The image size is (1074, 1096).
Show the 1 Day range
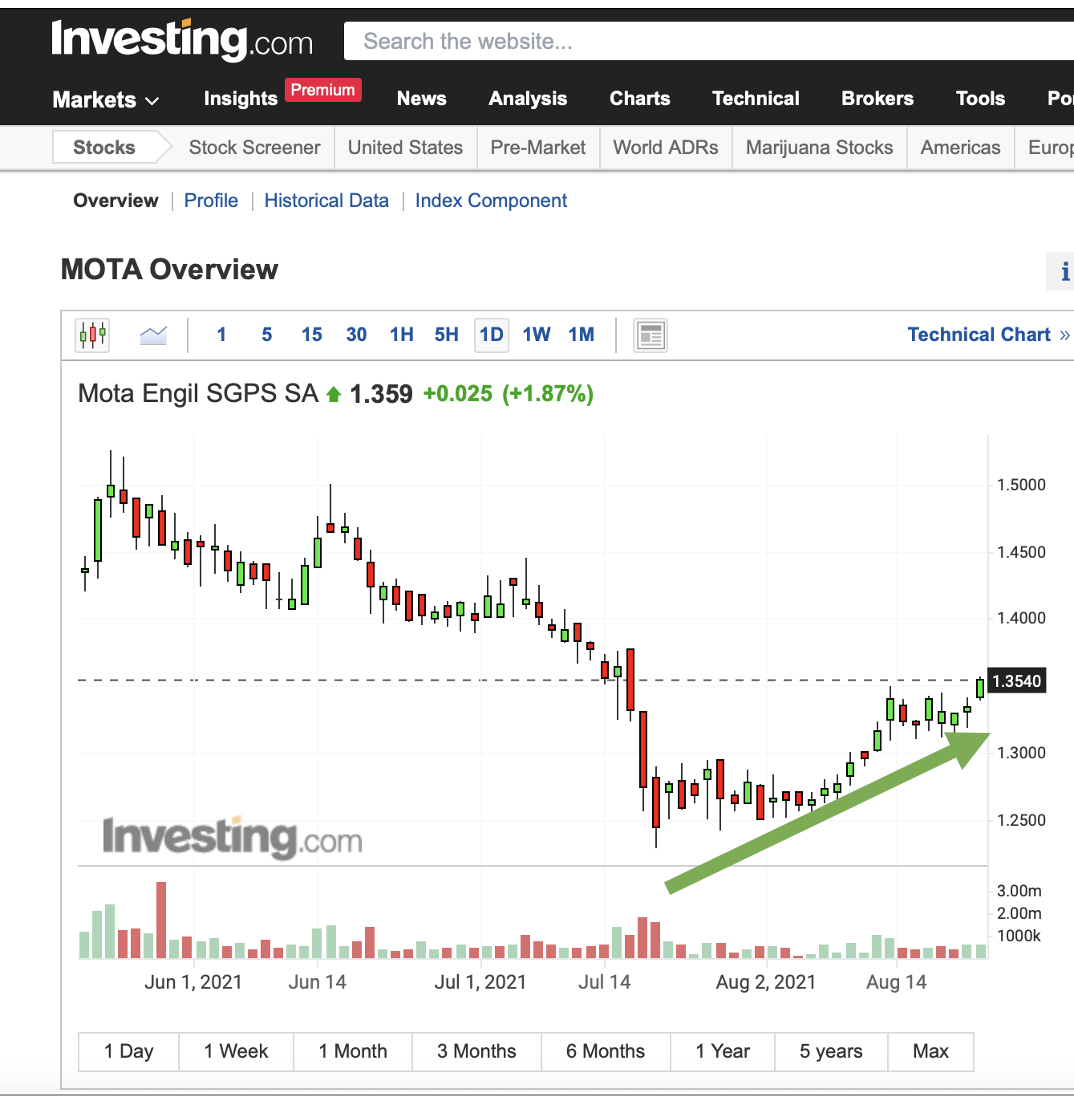pos(129,1052)
